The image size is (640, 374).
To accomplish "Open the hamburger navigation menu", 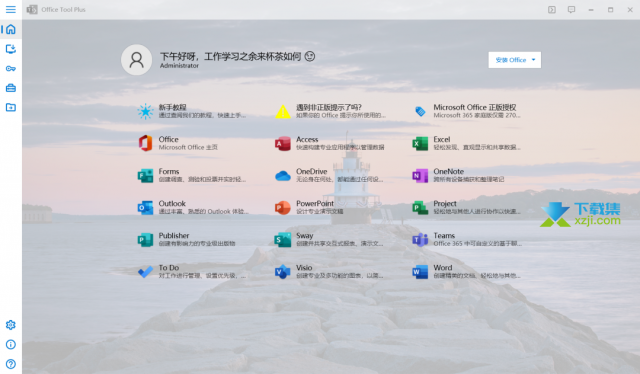I will coord(11,9).
